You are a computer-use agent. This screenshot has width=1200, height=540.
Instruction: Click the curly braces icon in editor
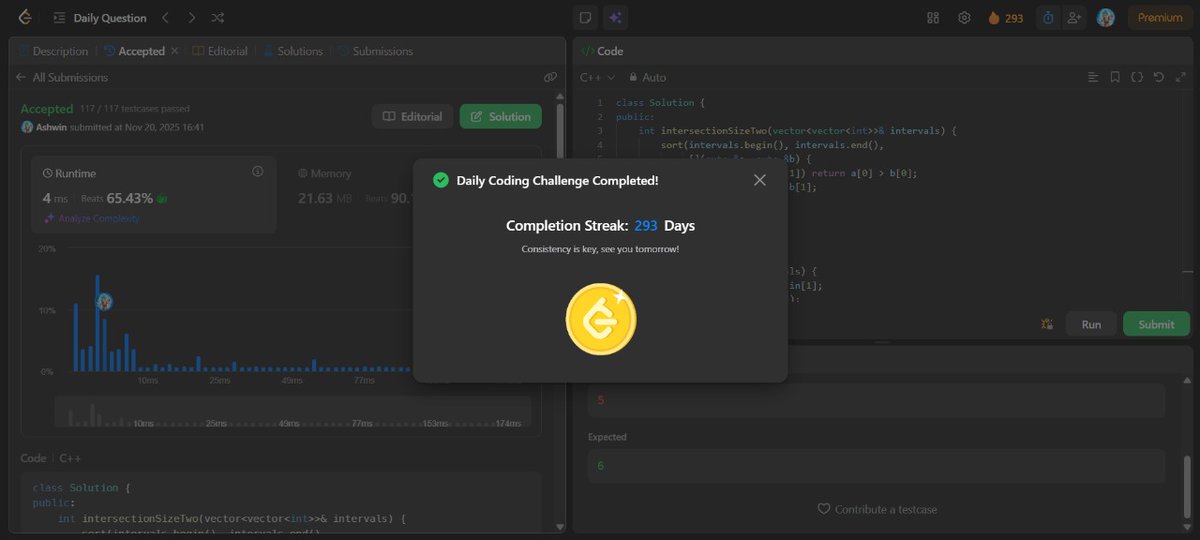[x=1137, y=77]
